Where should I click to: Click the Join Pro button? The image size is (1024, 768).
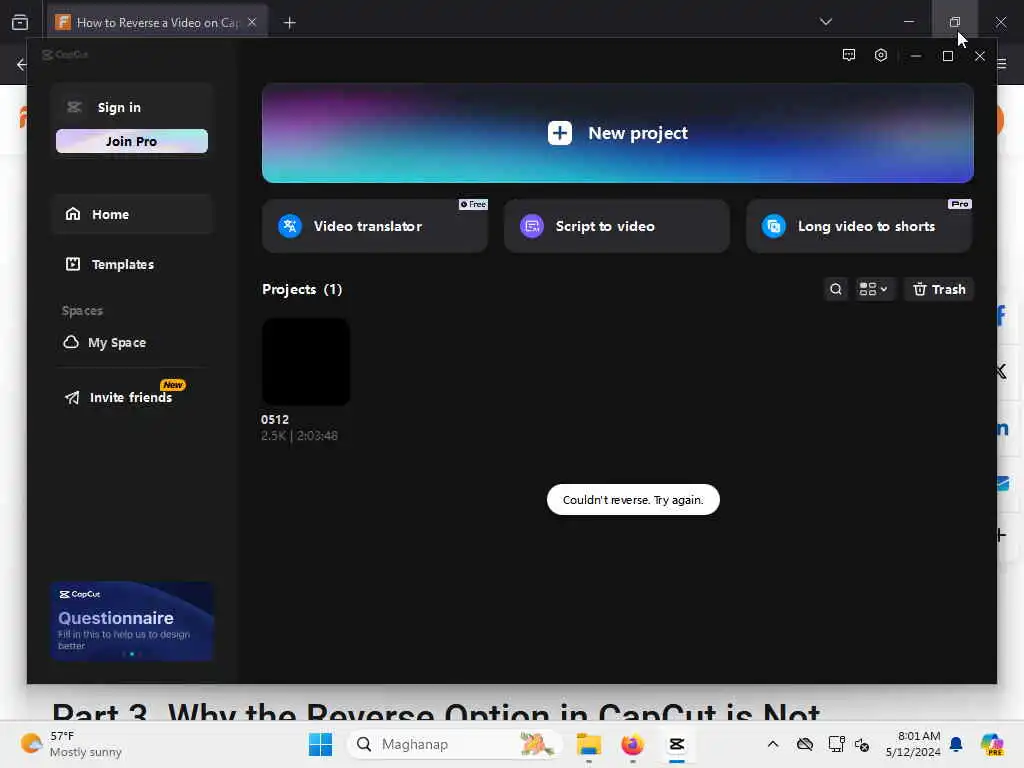(x=132, y=141)
